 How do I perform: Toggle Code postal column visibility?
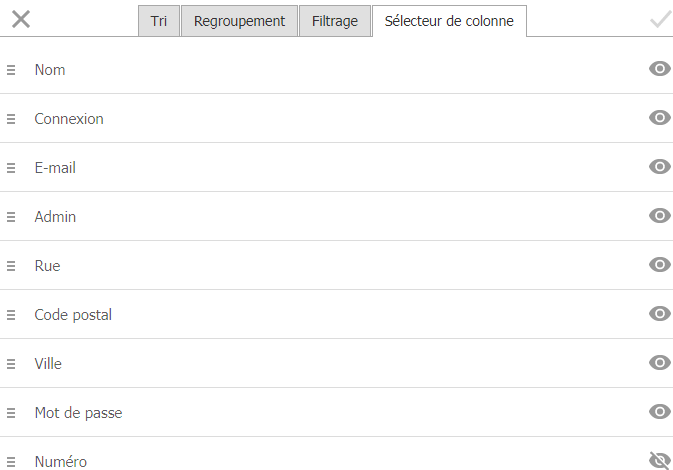[660, 313]
